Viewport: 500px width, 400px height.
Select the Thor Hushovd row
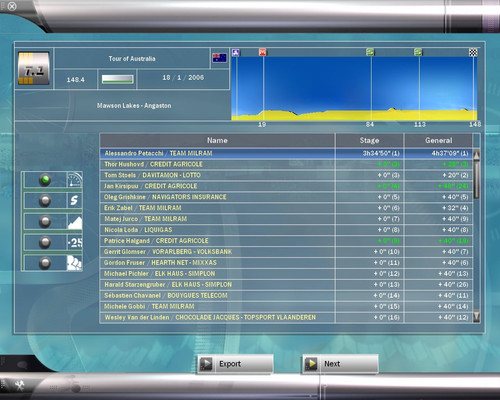pos(286,164)
